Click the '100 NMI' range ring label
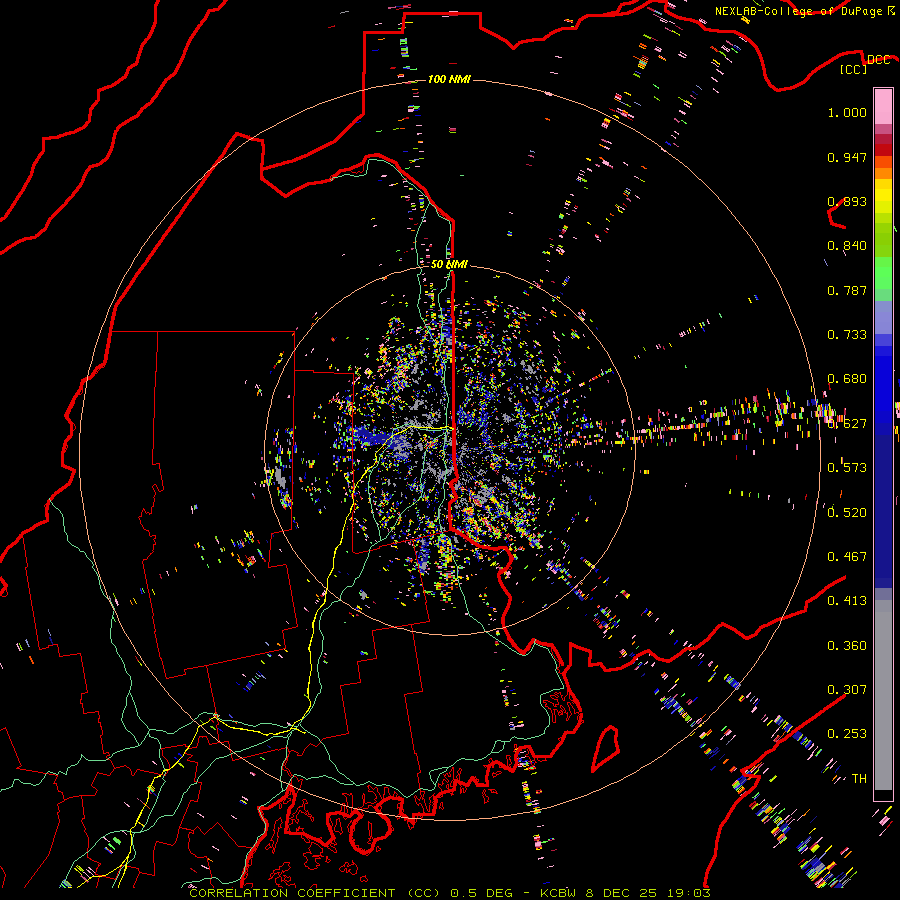This screenshot has height=900, width=900. pyautogui.click(x=449, y=79)
